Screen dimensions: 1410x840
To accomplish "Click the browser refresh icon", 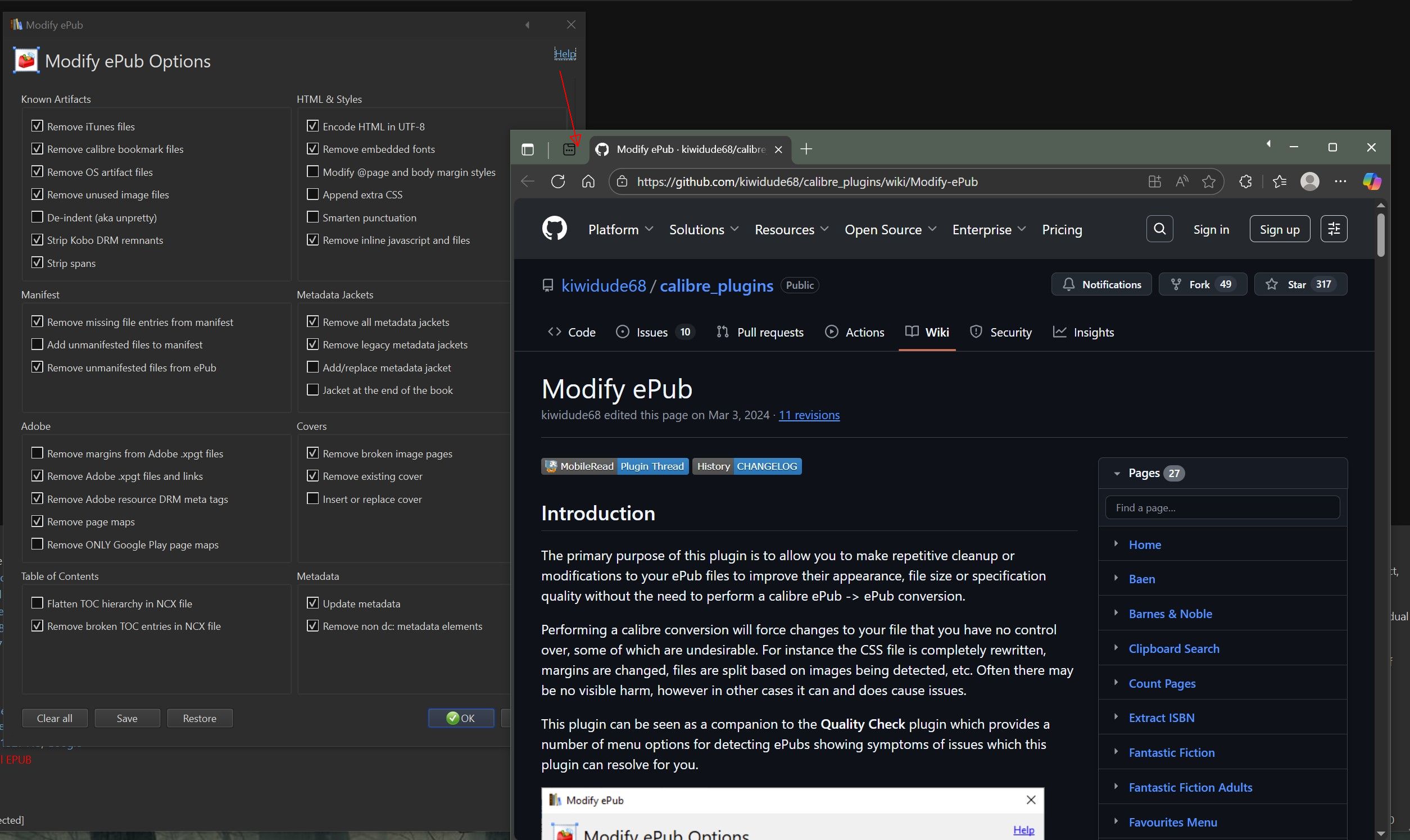I will tap(558, 181).
